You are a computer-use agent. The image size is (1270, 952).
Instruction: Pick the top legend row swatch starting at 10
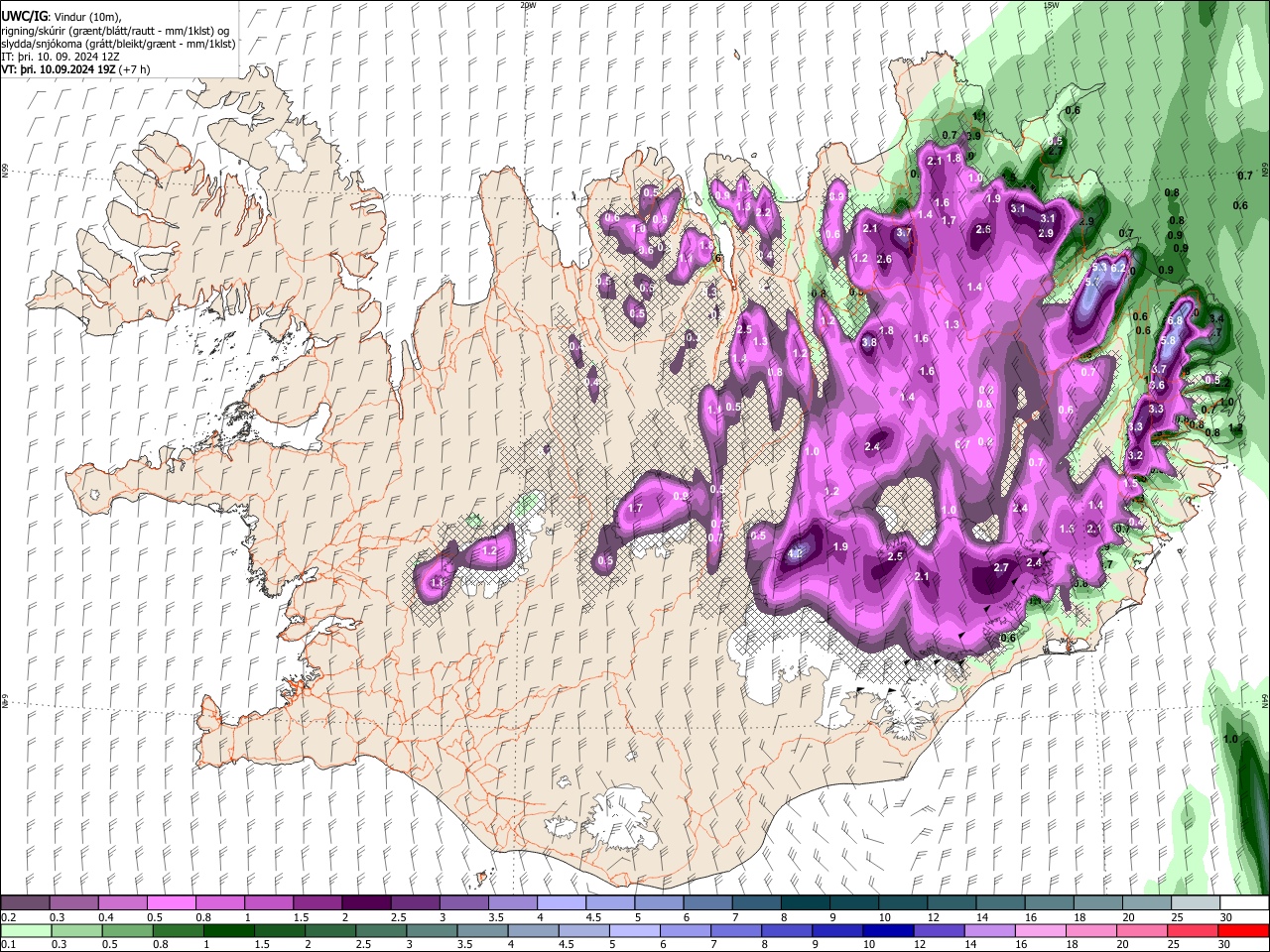coord(902,903)
